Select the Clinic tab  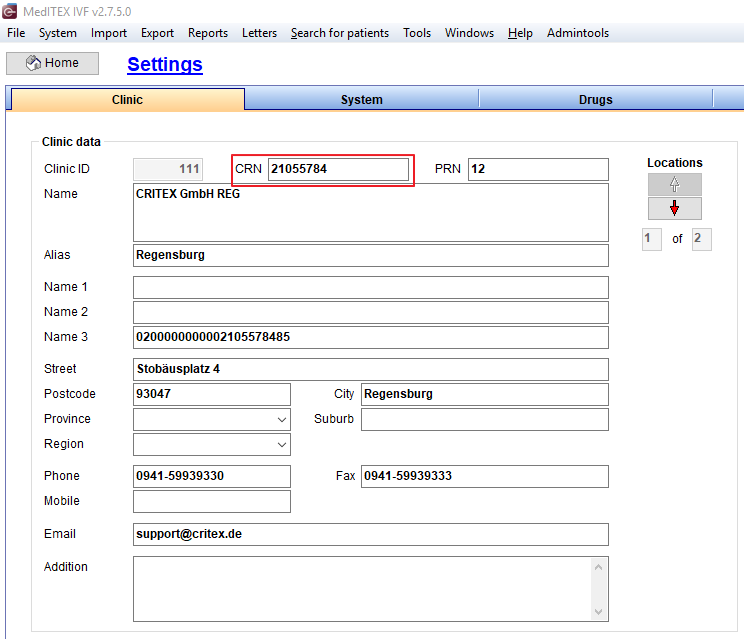[127, 100]
